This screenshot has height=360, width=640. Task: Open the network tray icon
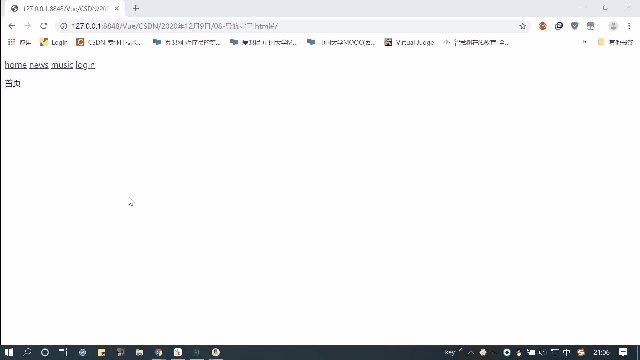[x=555, y=352]
